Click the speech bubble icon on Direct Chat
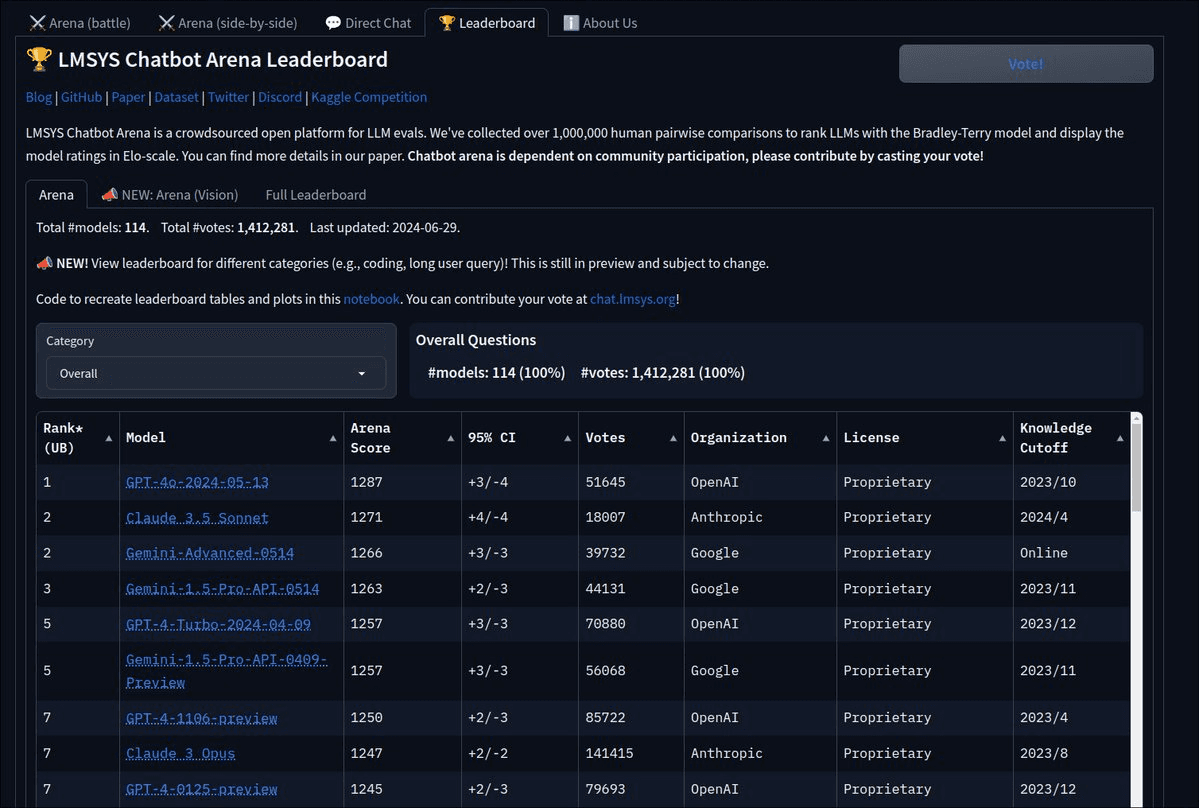Image resolution: width=1199 pixels, height=808 pixels. pyautogui.click(x=333, y=23)
